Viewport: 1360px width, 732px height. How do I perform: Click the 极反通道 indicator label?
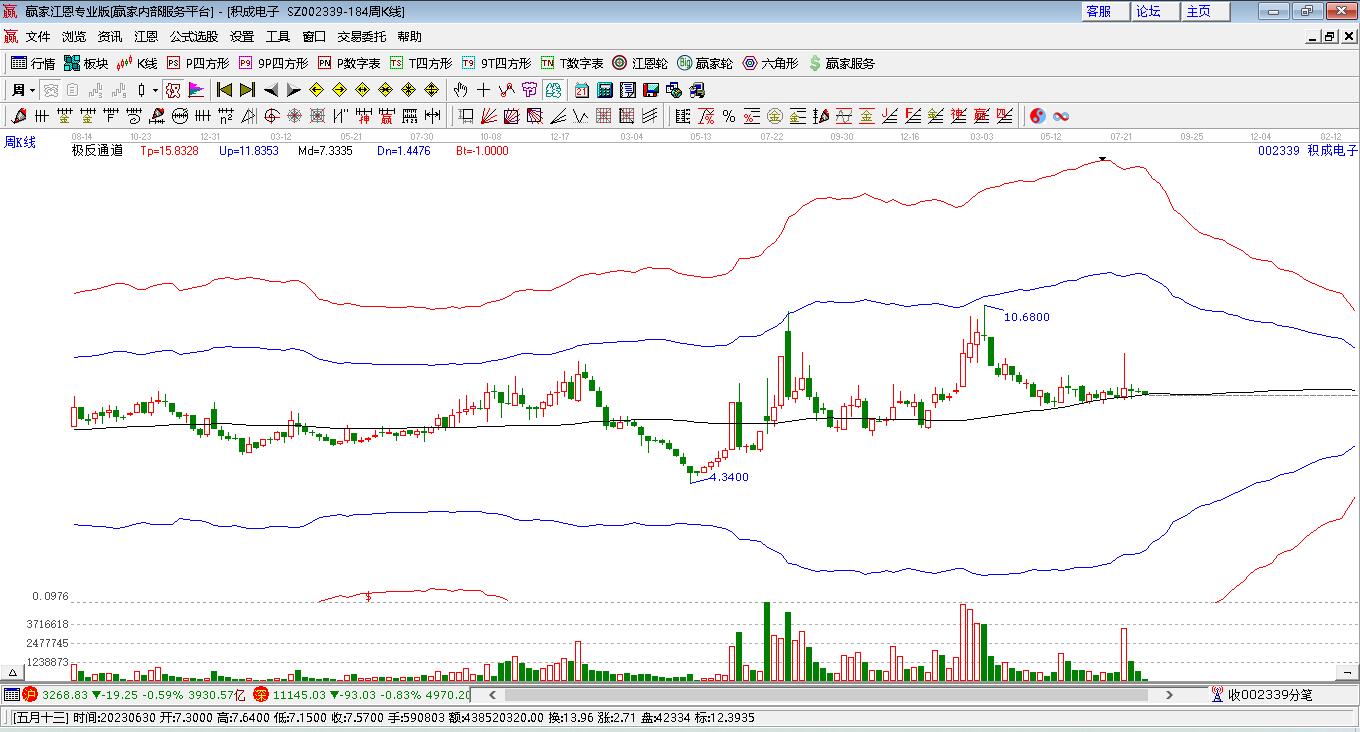pos(97,151)
